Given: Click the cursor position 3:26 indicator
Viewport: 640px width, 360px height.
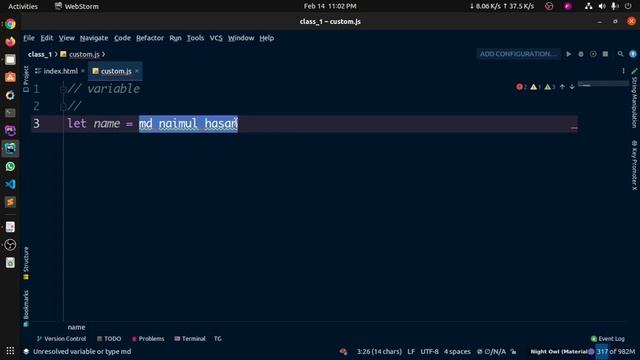Looking at the screenshot, I should coord(379,351).
